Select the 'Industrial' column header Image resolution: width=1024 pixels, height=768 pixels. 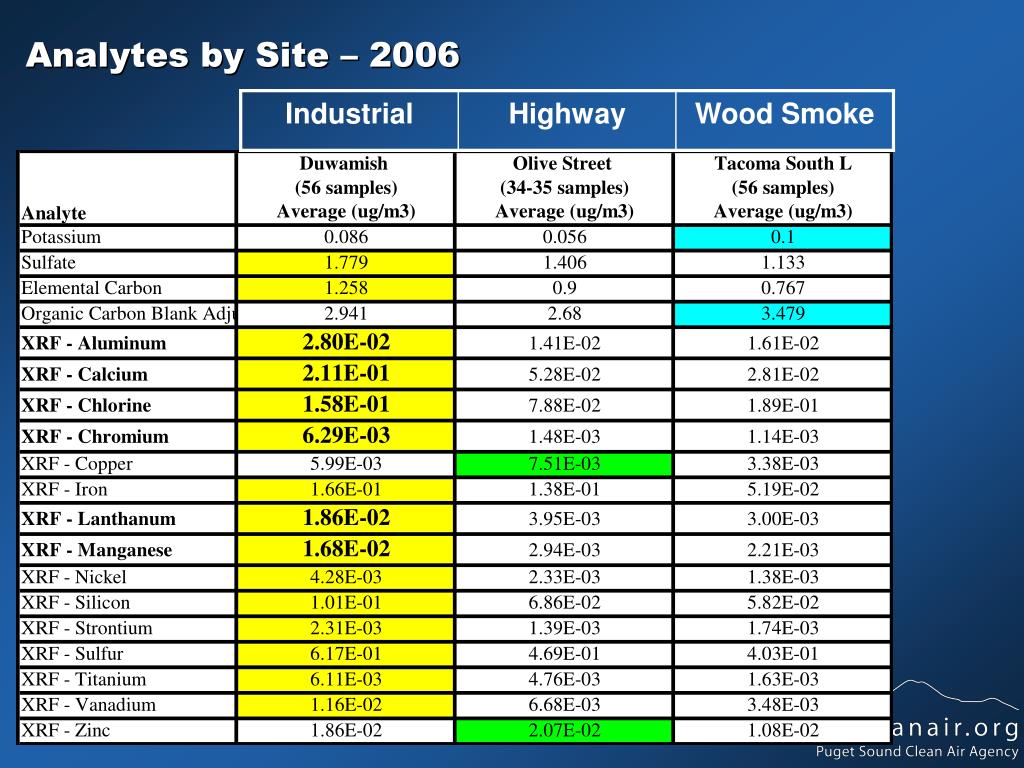click(349, 120)
